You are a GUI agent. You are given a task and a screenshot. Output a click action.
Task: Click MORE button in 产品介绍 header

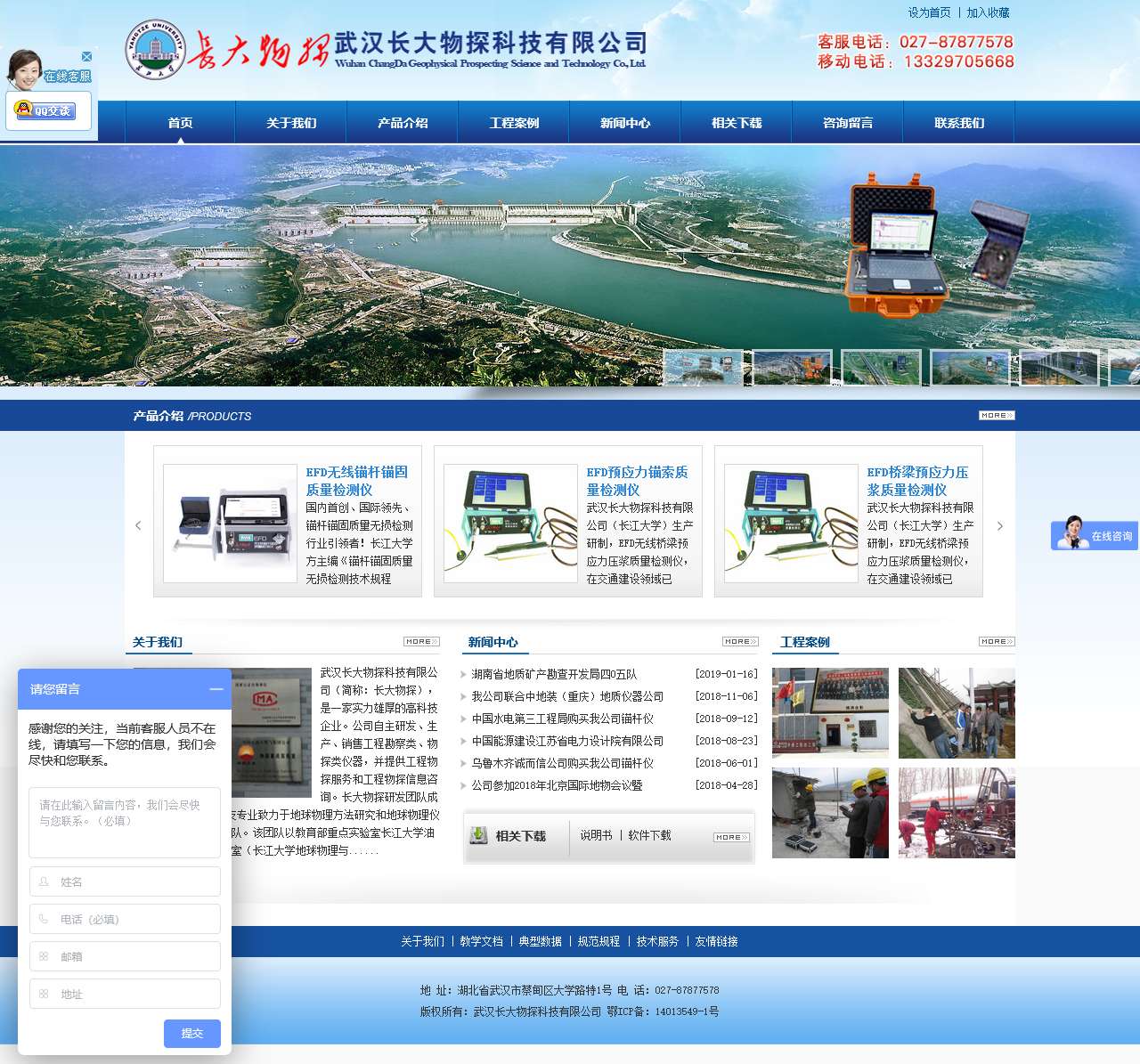pyautogui.click(x=997, y=416)
